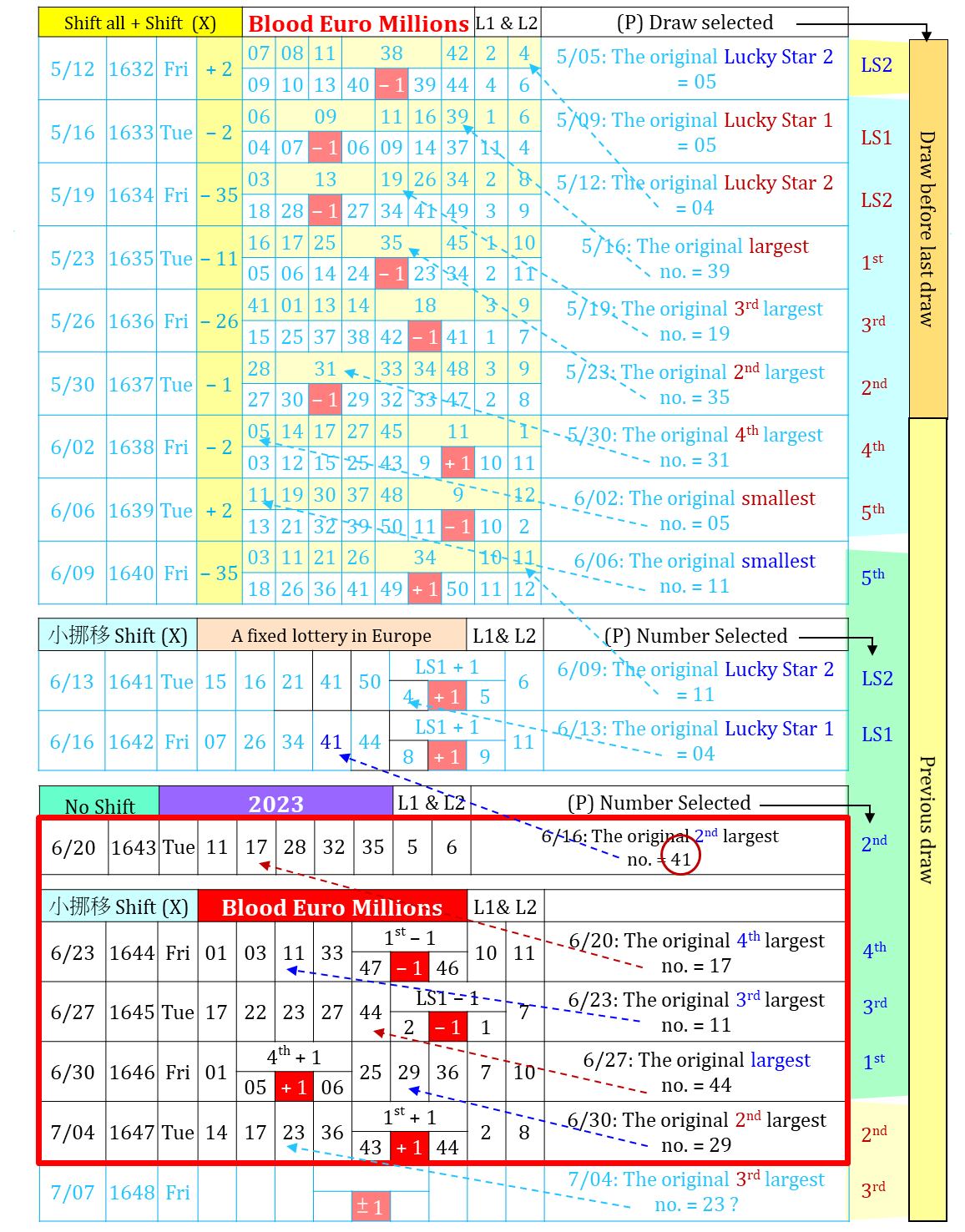Click the '1st – 1' label in 6/23 row
This screenshot has width=965, height=1232.
[410, 937]
